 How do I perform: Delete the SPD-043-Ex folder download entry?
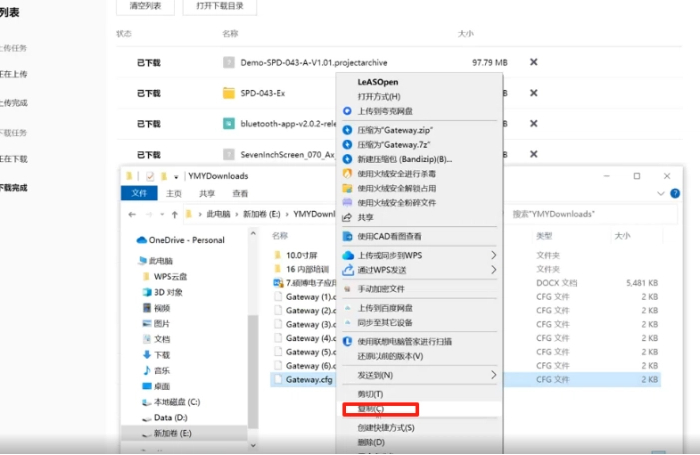pos(533,93)
